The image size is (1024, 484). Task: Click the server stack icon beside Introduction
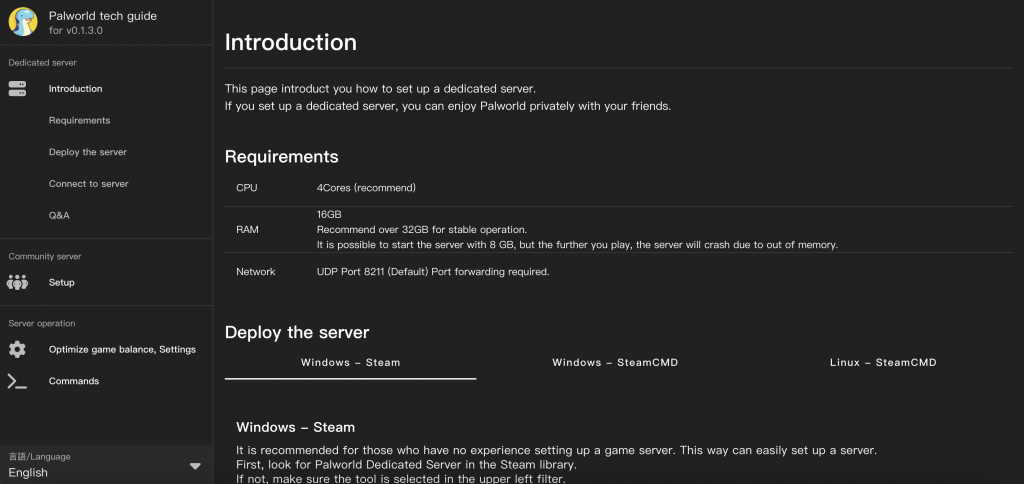point(17,89)
